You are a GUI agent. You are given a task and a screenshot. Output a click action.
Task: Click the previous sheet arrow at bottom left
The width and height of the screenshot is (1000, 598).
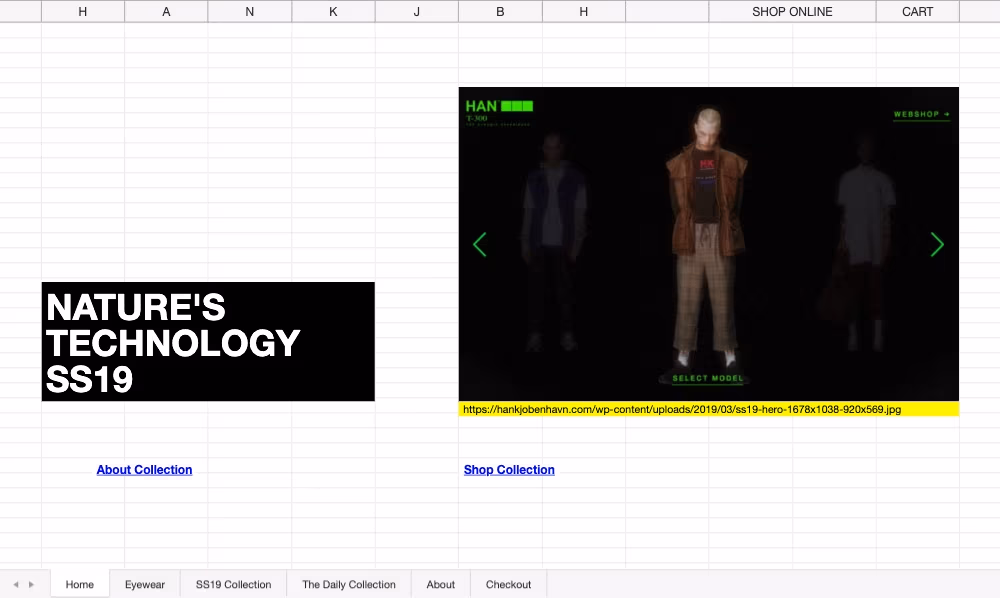pos(16,584)
